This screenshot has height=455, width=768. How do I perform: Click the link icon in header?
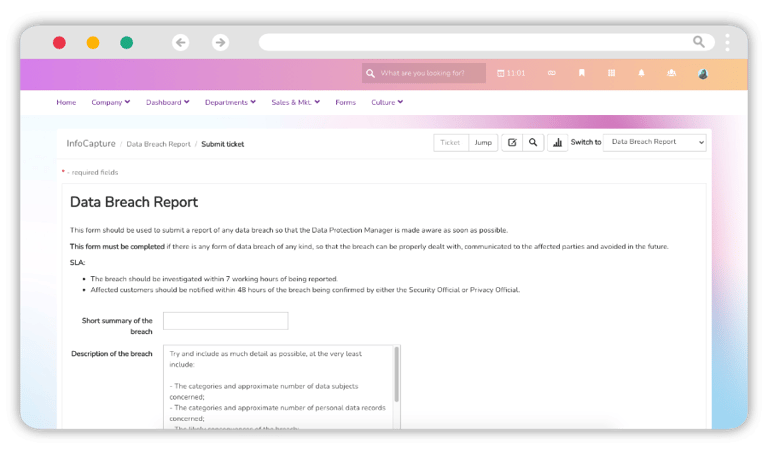pyautogui.click(x=551, y=73)
